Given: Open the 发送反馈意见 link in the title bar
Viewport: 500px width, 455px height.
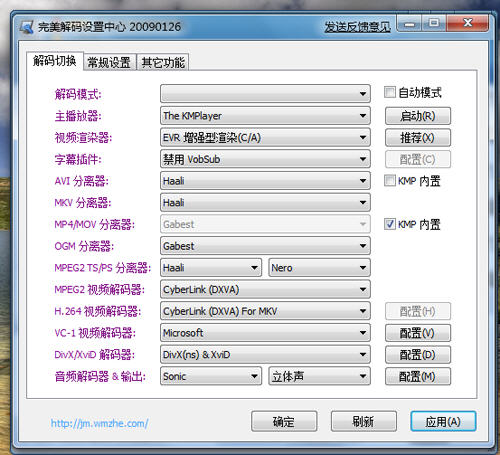Looking at the screenshot, I should 357,27.
